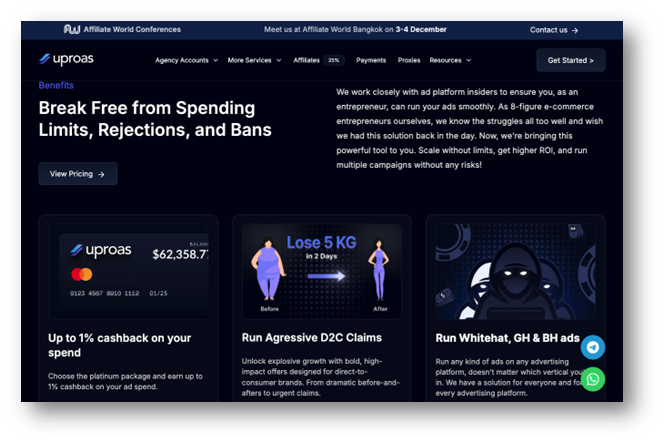
Task: Click the platinum package cashback description
Action: tap(126, 381)
